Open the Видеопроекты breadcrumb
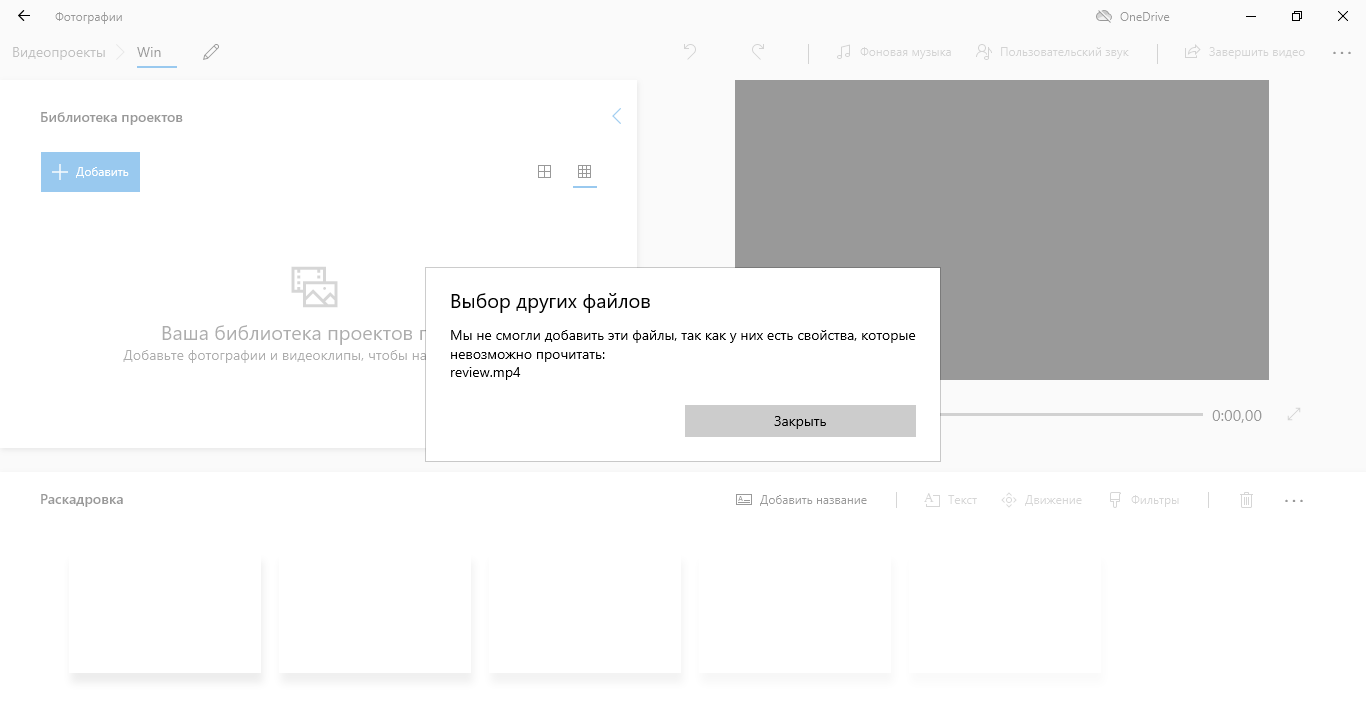 pyautogui.click(x=59, y=52)
